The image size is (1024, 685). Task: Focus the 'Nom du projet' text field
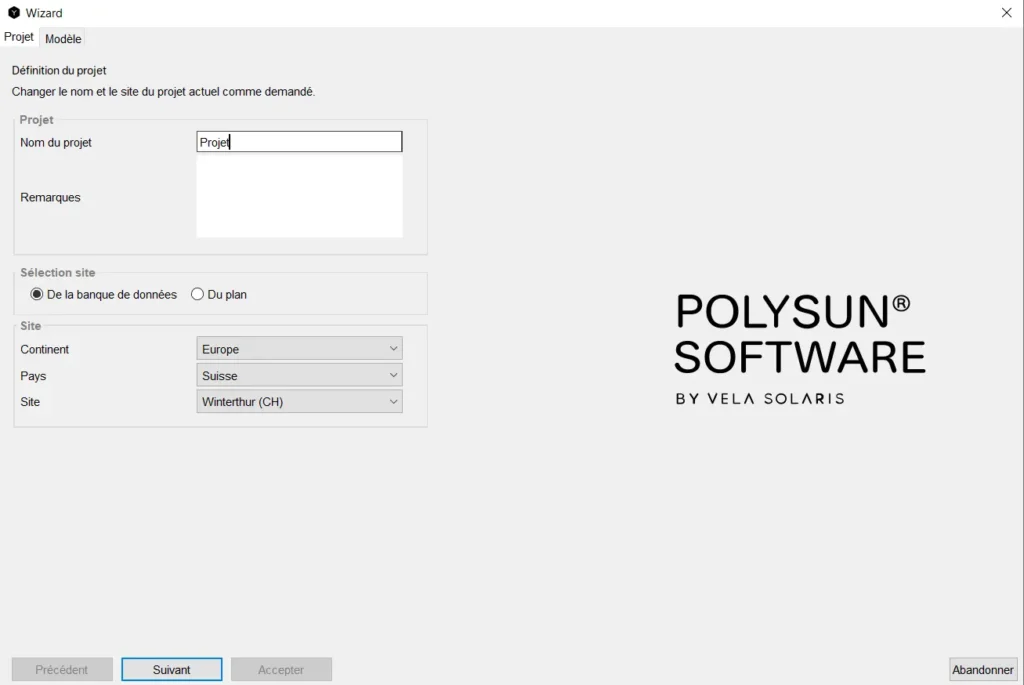click(299, 142)
